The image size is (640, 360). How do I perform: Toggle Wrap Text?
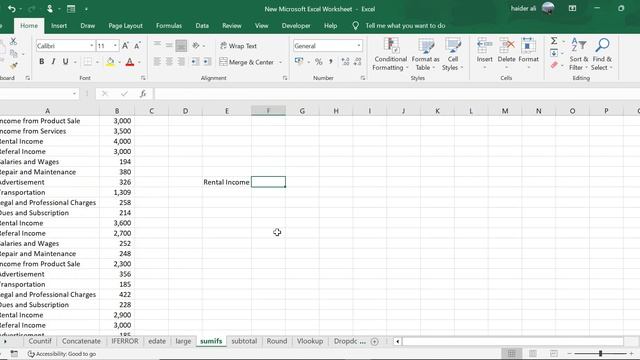pyautogui.click(x=238, y=46)
